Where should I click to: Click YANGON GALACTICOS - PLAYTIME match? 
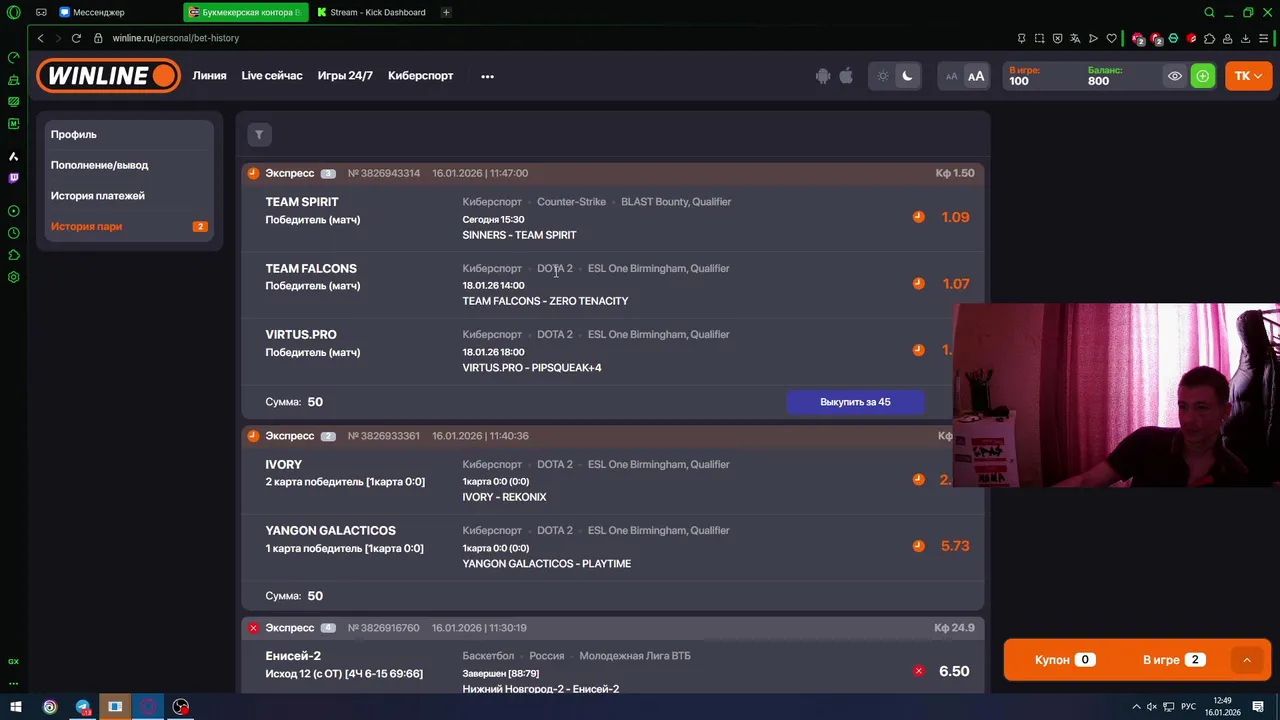click(546, 564)
